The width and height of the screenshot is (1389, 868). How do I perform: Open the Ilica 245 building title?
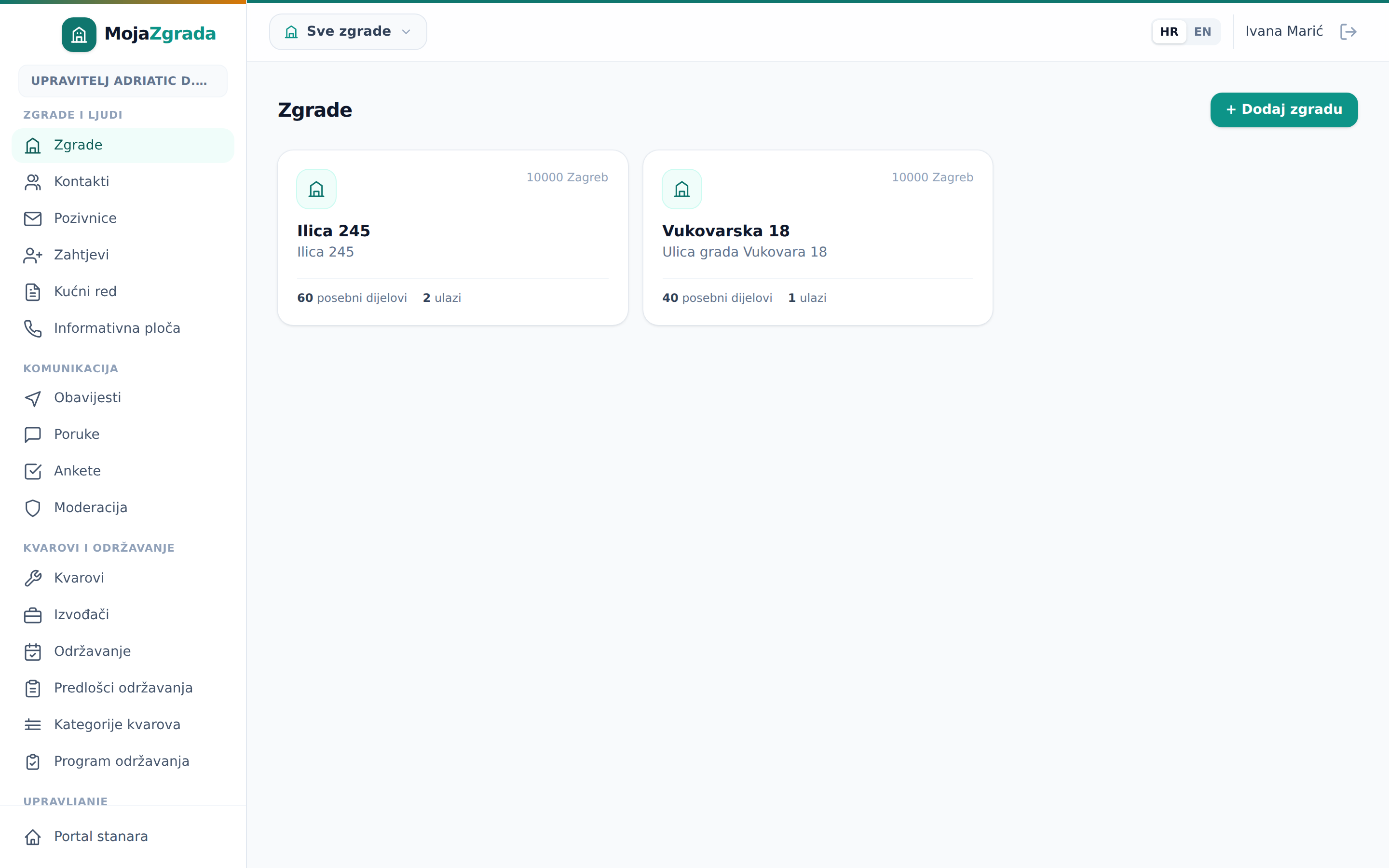pyautogui.click(x=333, y=231)
